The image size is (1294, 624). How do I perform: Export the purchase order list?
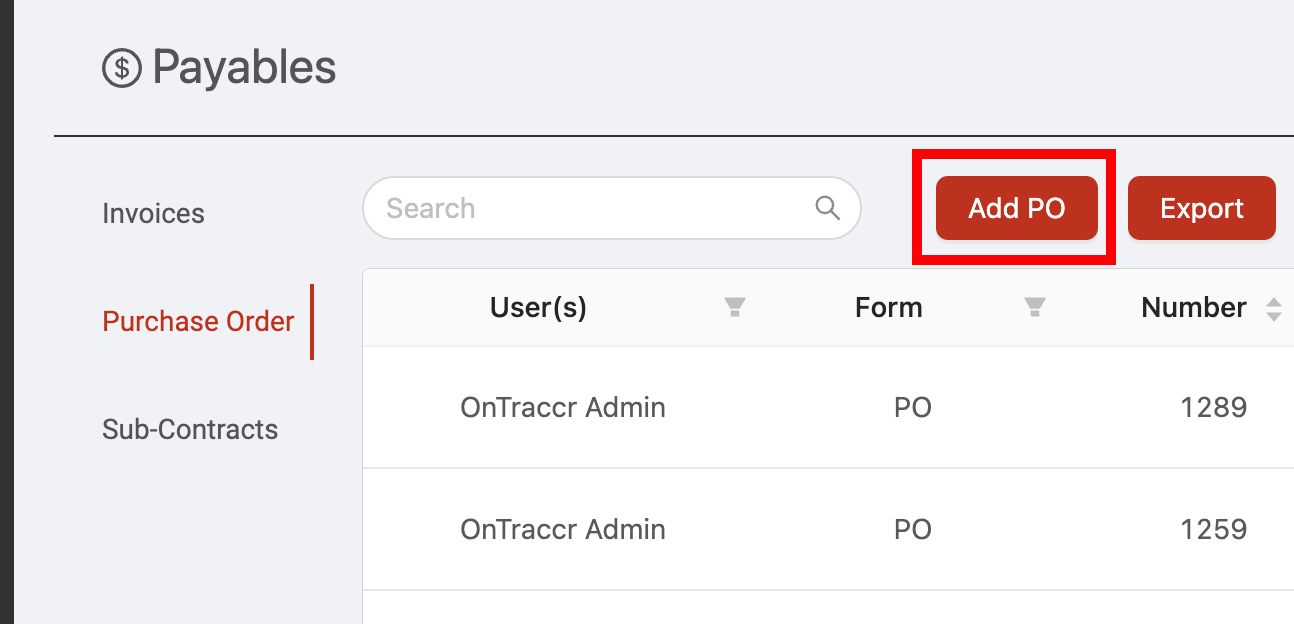tap(1201, 208)
